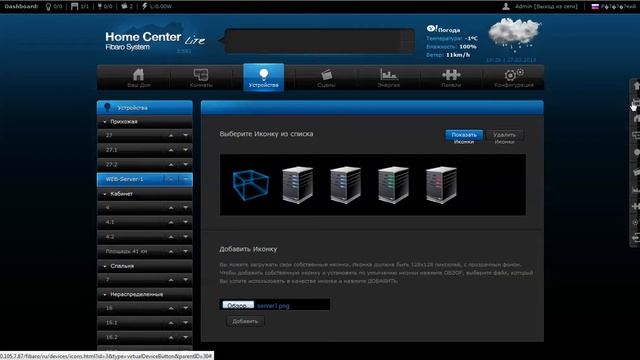
Task: Move device 27.2 up with its arrow
Action: [x=171, y=164]
